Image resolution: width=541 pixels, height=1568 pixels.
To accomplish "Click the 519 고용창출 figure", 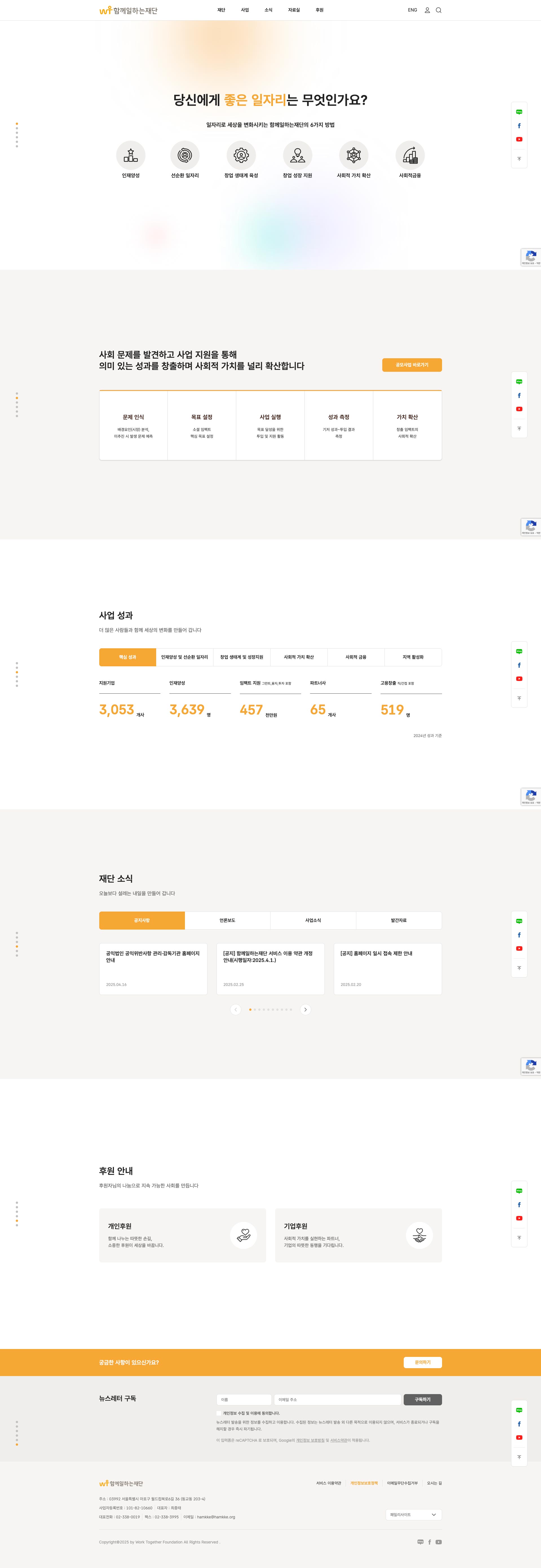I will click(392, 710).
